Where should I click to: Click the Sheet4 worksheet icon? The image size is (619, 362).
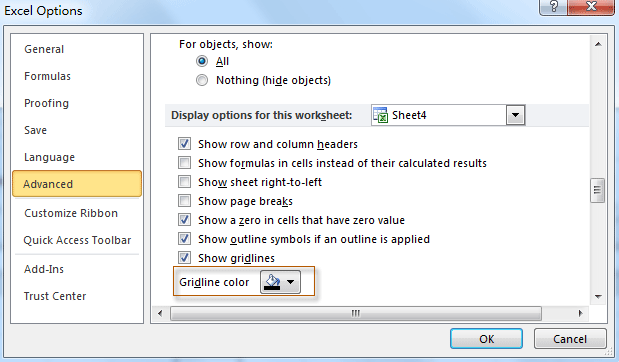[x=381, y=115]
